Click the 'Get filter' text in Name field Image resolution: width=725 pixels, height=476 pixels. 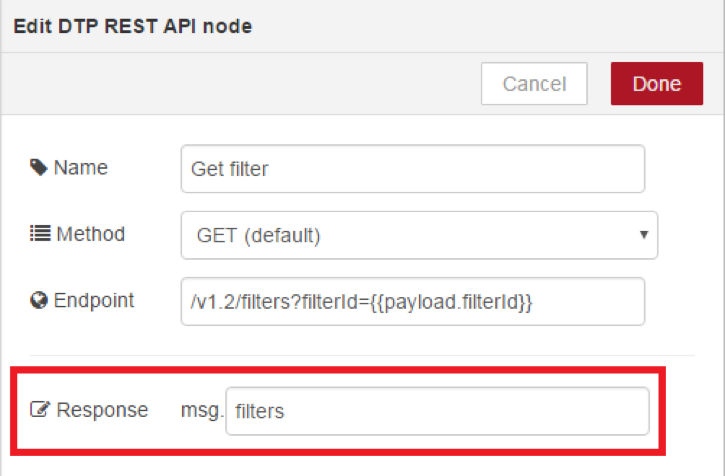229,169
